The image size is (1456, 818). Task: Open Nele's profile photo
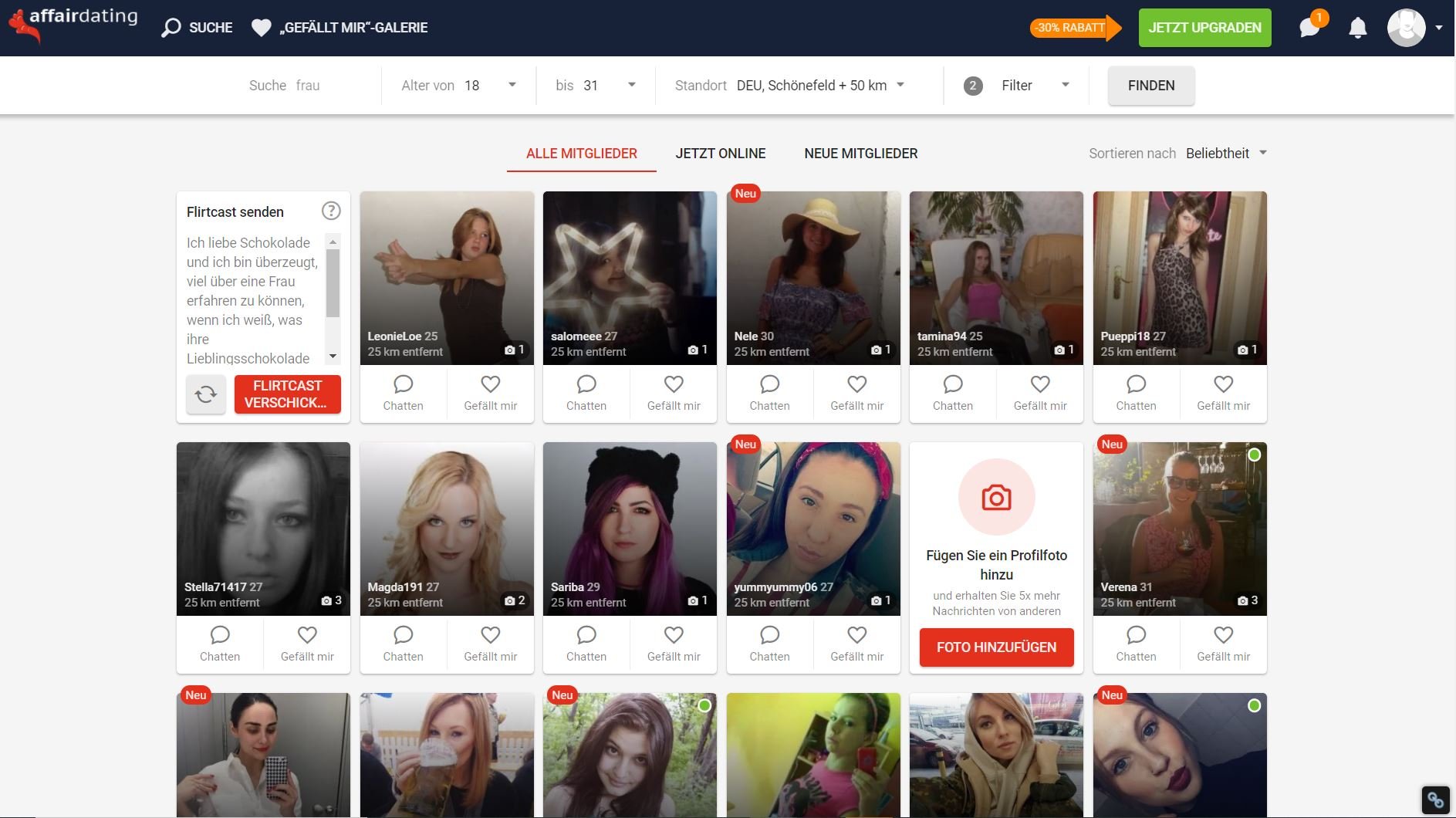(x=813, y=278)
